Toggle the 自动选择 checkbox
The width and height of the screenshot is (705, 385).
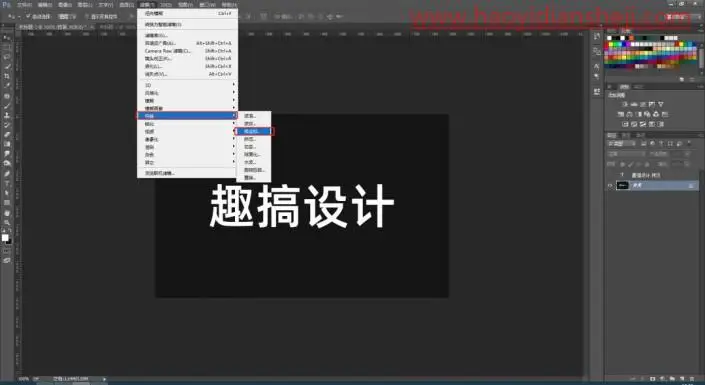28,17
